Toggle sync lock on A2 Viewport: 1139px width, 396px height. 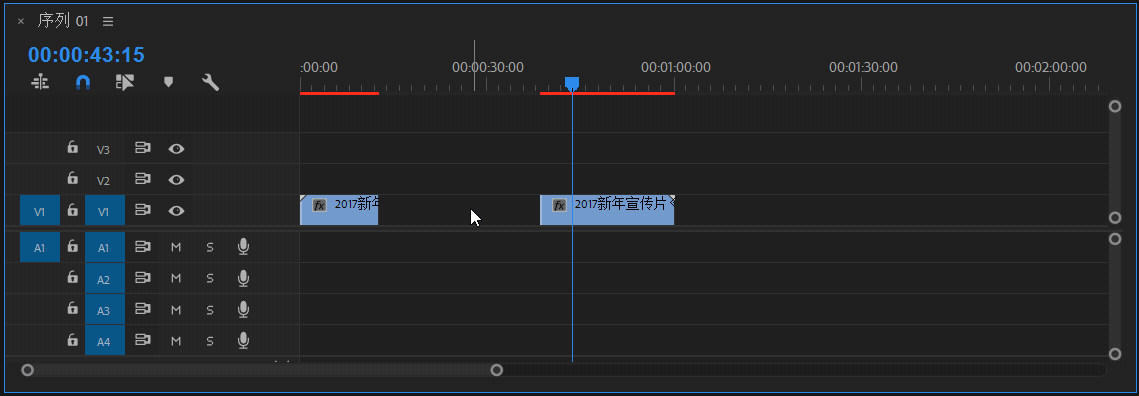click(x=142, y=278)
